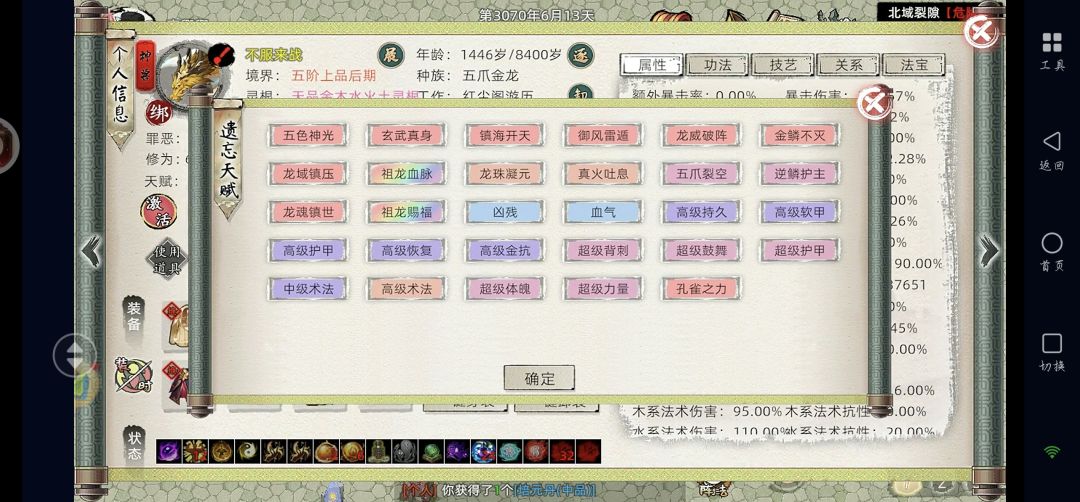Click the purple orb status icon
Image resolution: width=1080 pixels, height=502 pixels.
tap(169, 452)
